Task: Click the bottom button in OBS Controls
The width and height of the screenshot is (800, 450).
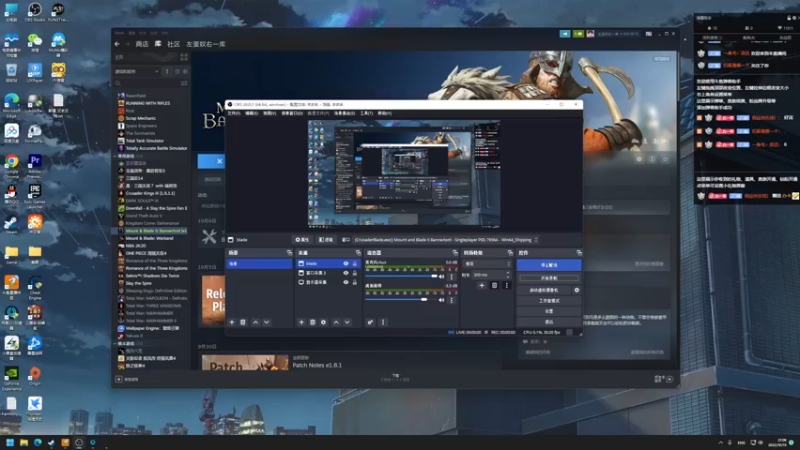Action: pyautogui.click(x=549, y=322)
